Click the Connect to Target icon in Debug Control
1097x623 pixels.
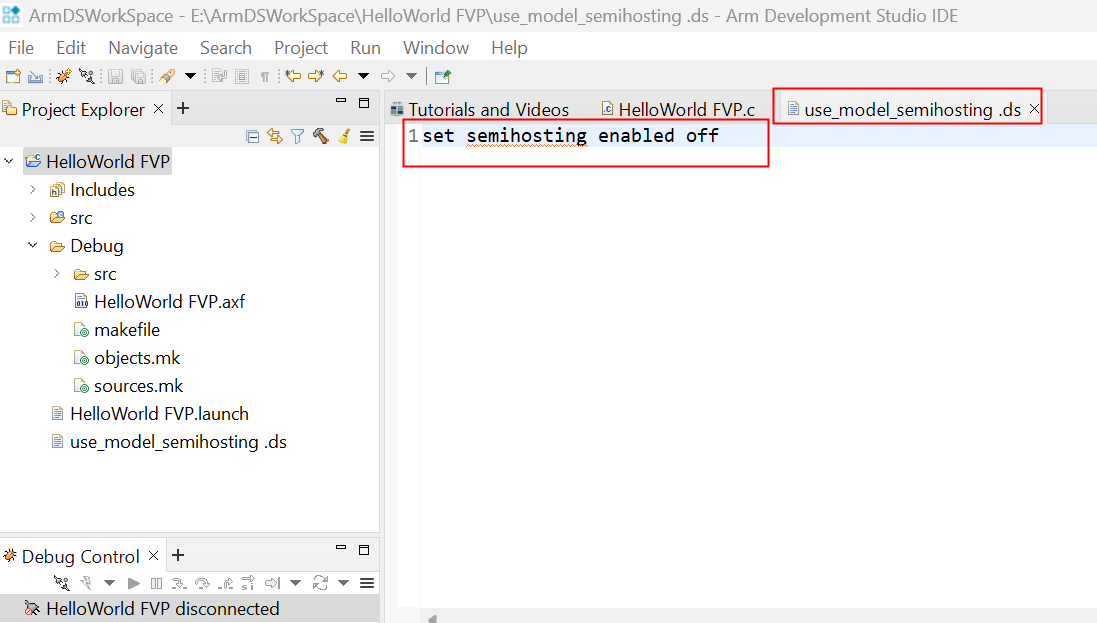(62, 583)
